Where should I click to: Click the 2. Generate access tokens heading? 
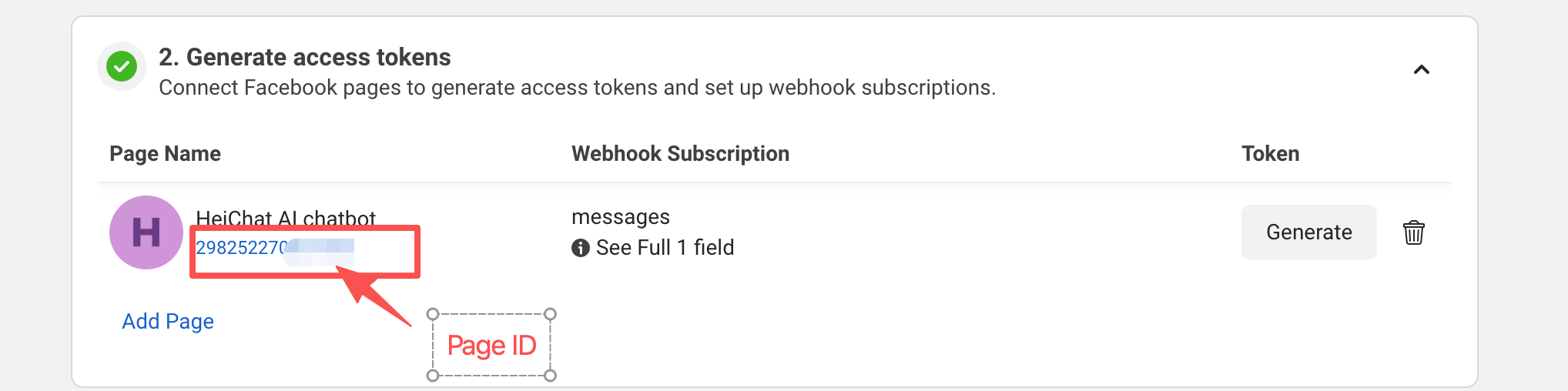[x=304, y=57]
